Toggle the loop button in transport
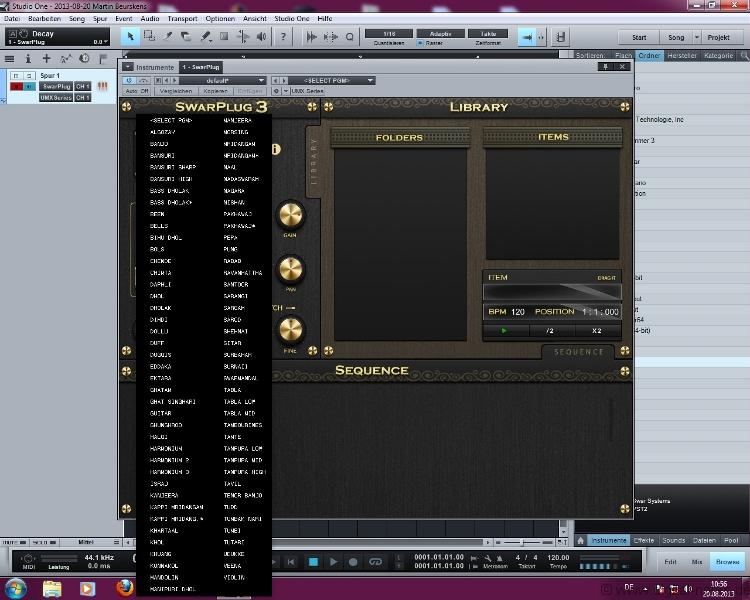The width and height of the screenshot is (750, 600). tap(375, 562)
